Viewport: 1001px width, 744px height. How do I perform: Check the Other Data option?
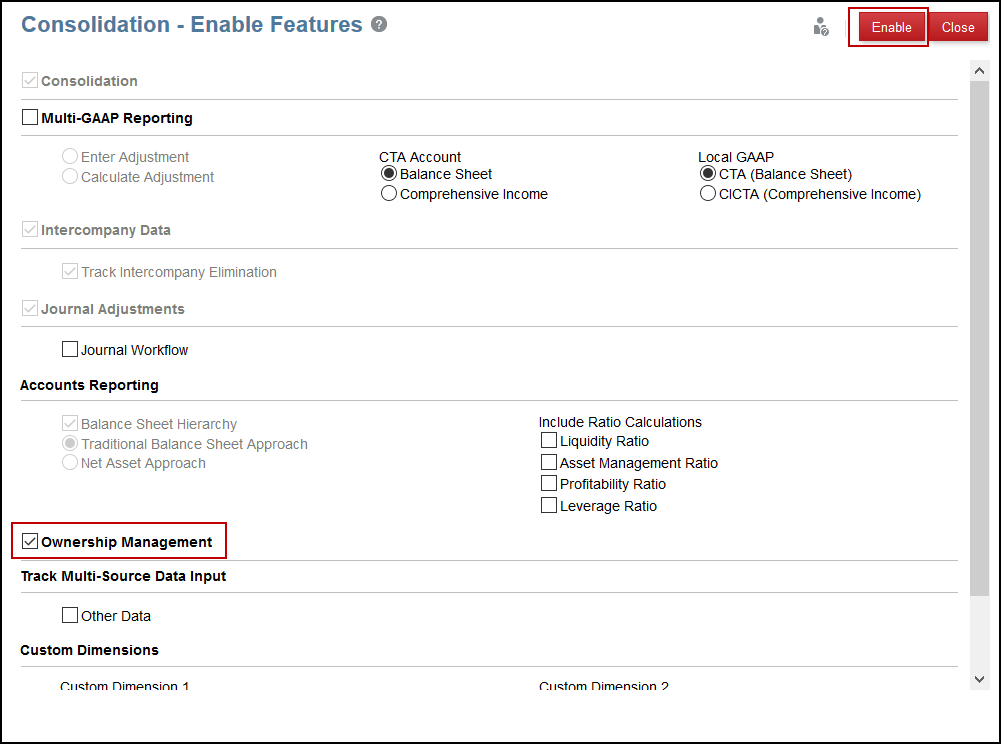[x=70, y=615]
